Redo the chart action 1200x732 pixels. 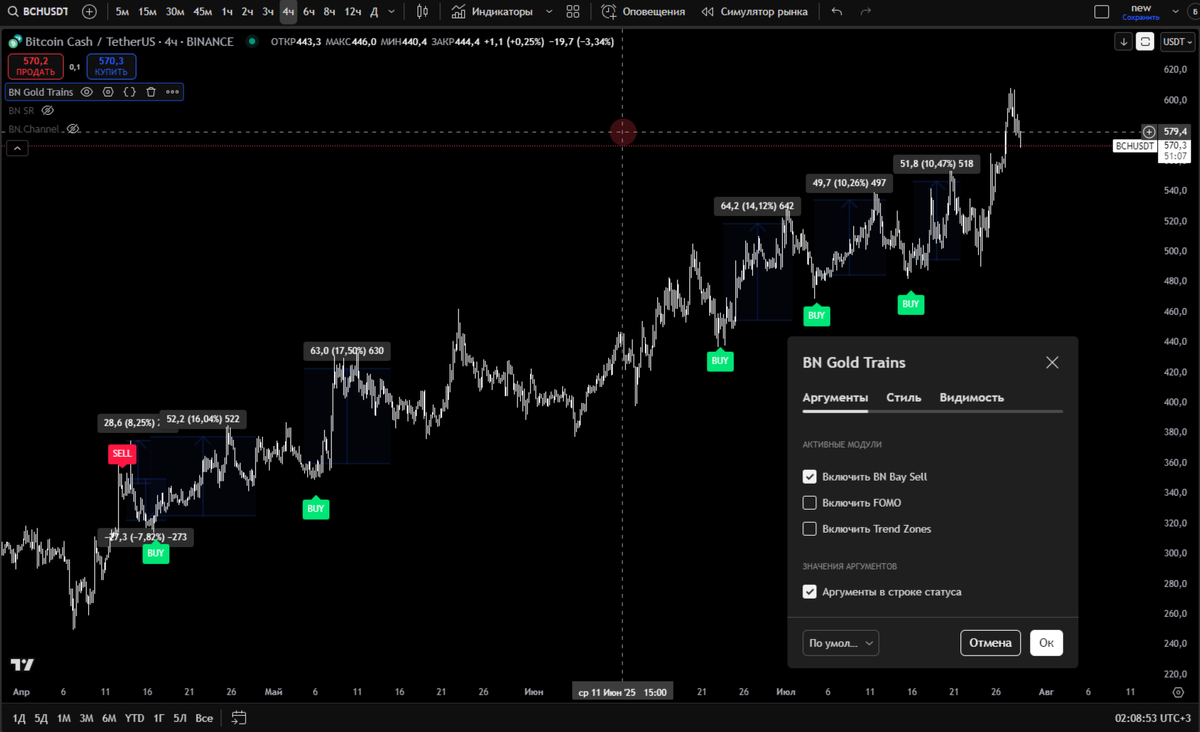866,12
